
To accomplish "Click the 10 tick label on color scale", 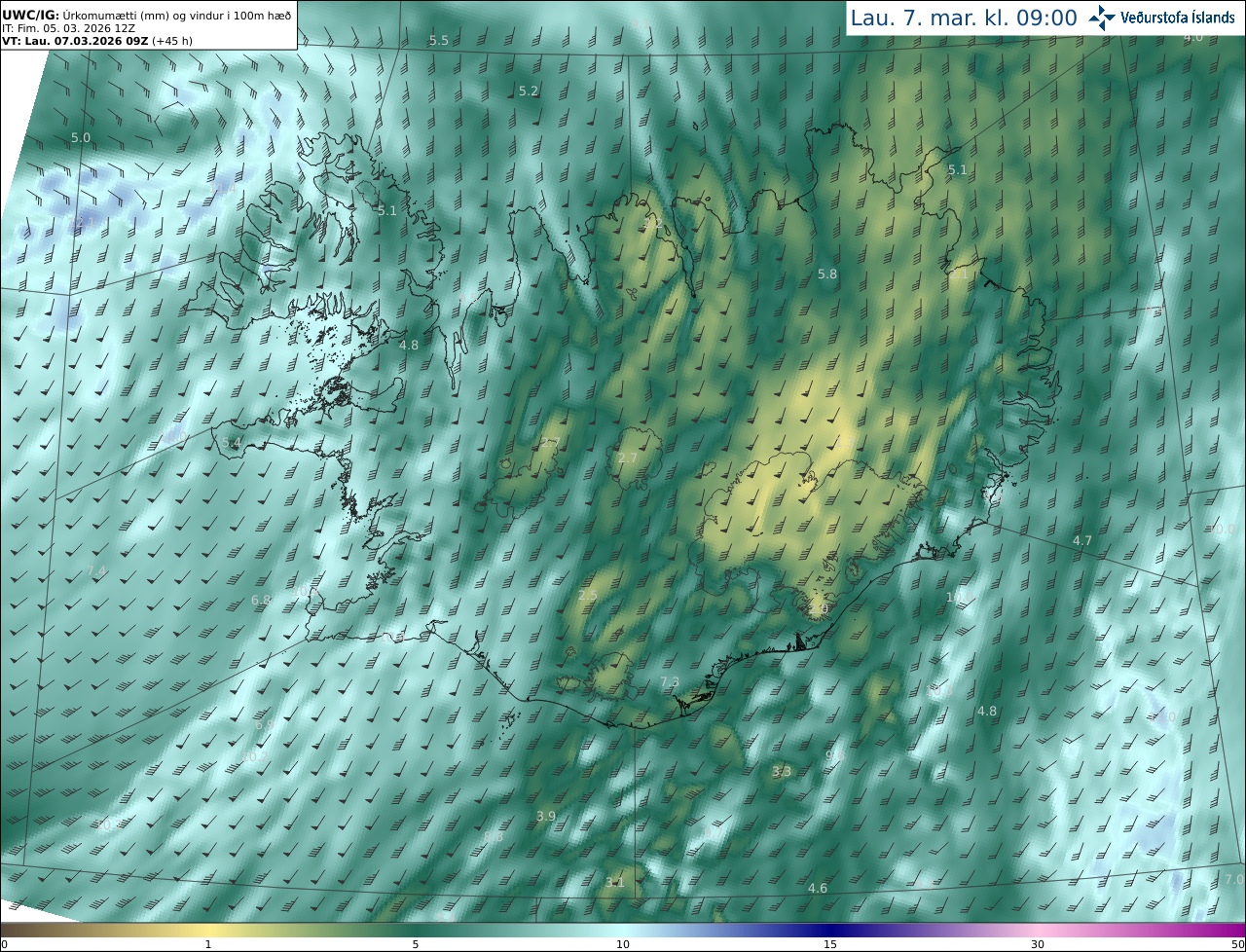I will point(623,944).
